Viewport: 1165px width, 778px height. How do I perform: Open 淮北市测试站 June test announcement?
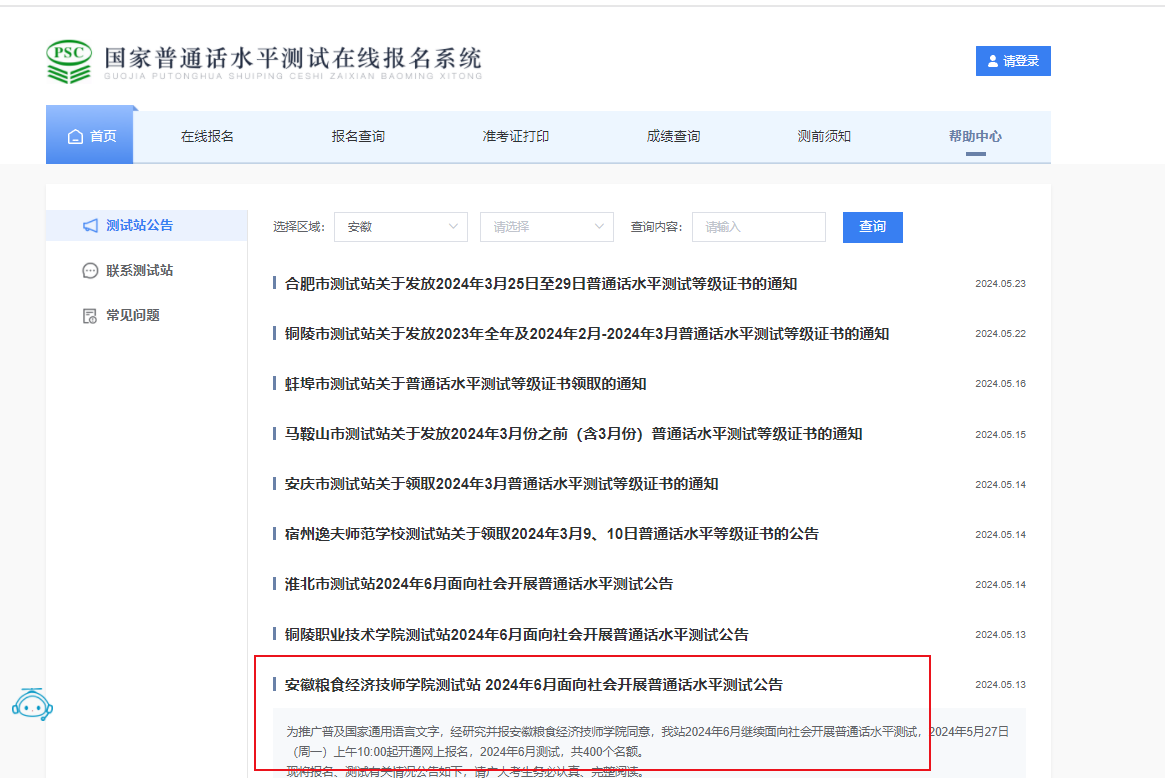[479, 584]
